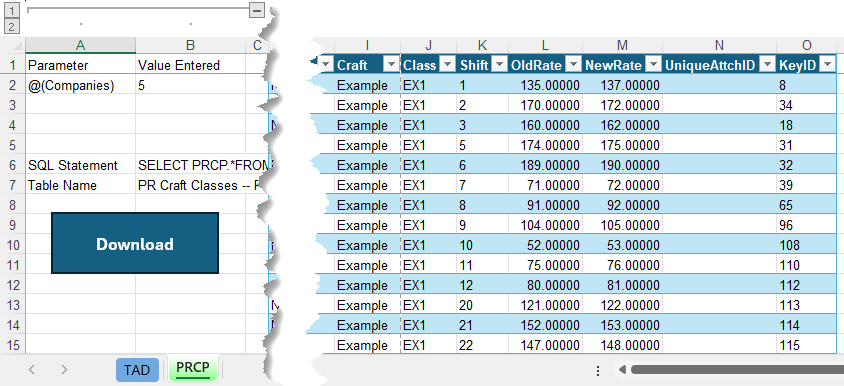Viewport: 844px width, 386px height.
Task: Select column A header
Action: click(x=80, y=45)
